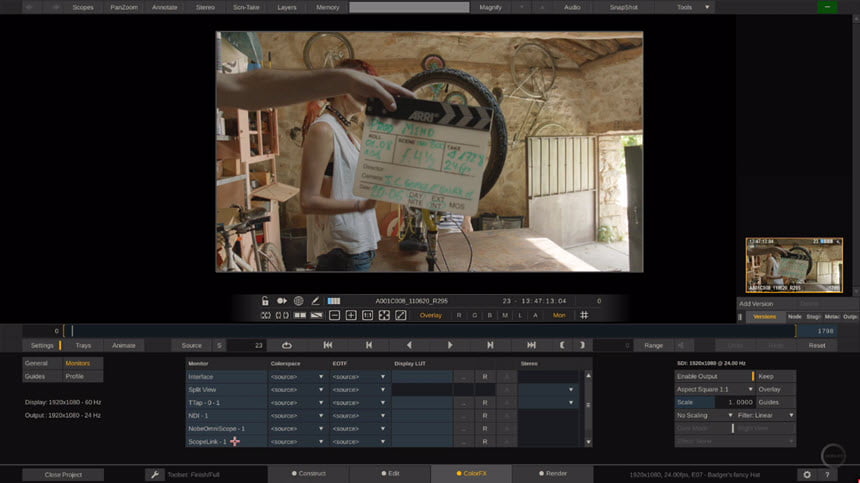
Task: Click the Reset button
Action: [x=817, y=345]
